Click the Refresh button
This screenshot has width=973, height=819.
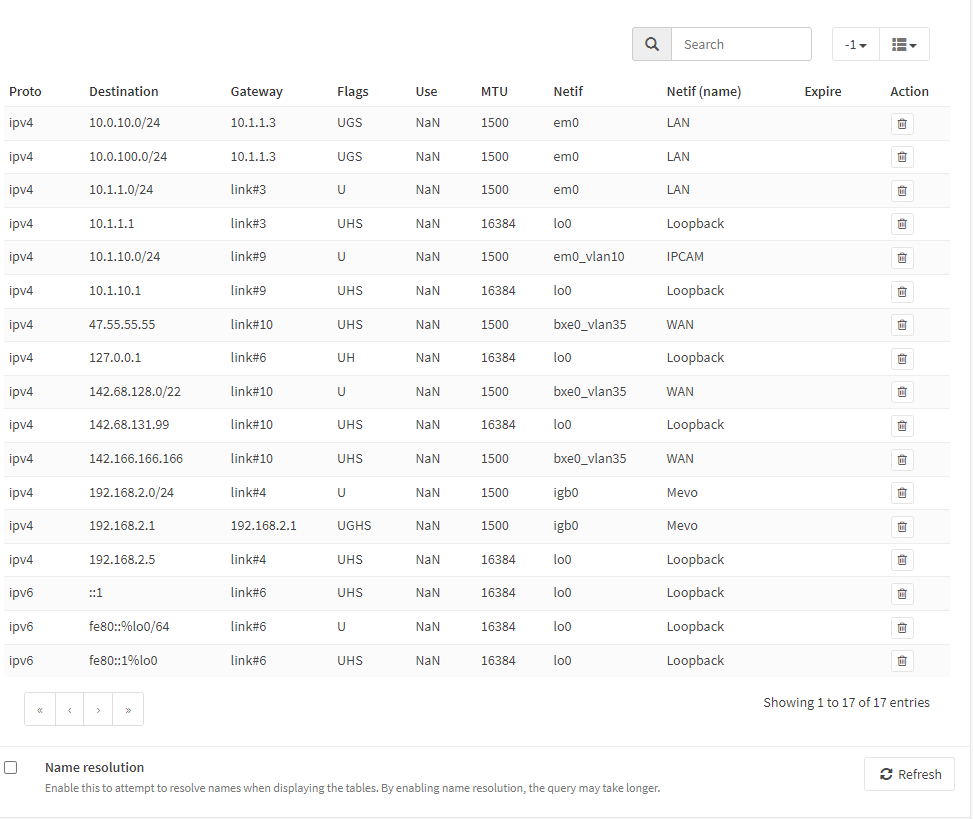[909, 773]
